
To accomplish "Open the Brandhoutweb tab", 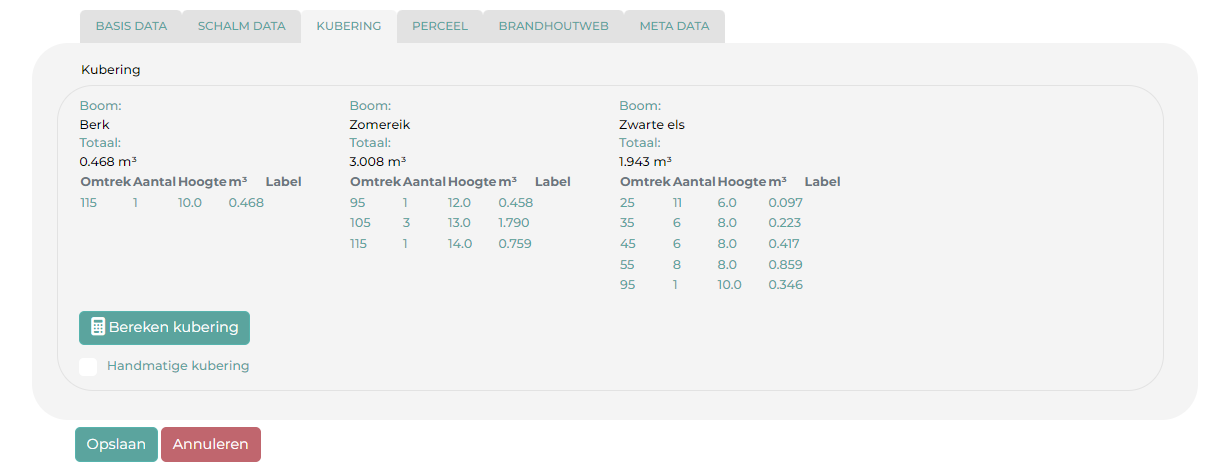I will tap(553, 26).
